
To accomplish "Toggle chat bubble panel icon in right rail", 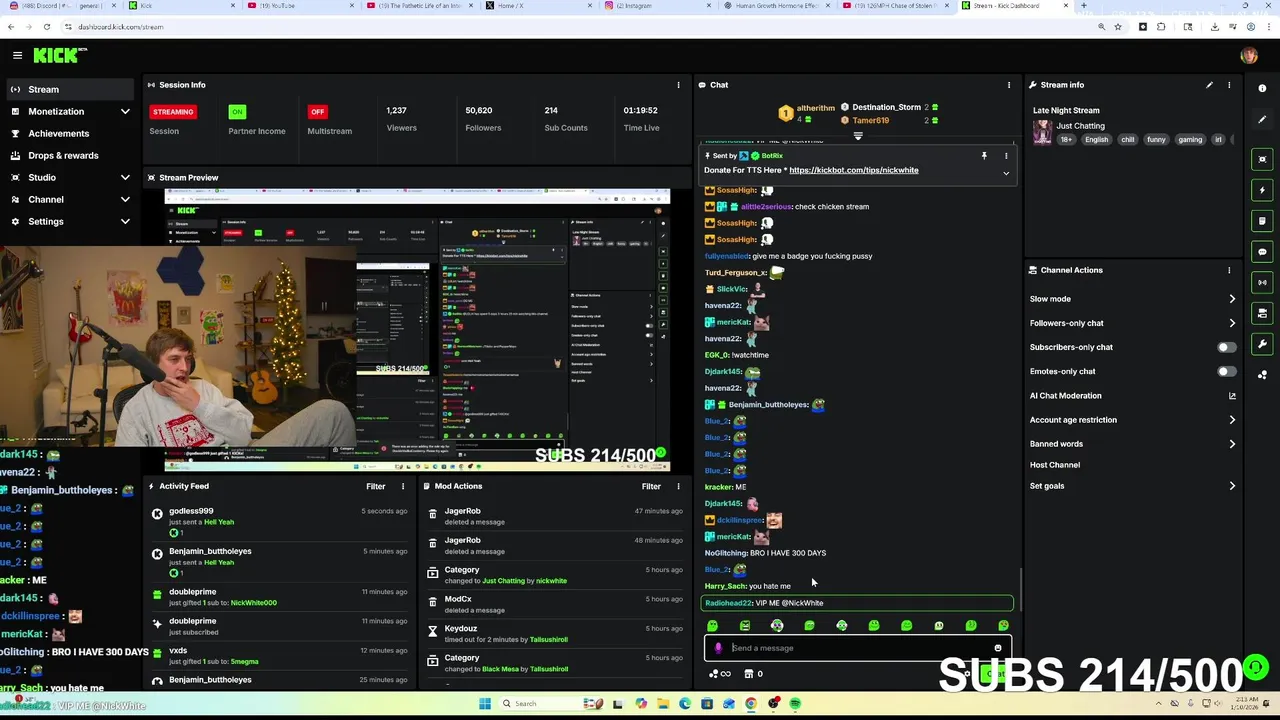I will point(1262,252).
